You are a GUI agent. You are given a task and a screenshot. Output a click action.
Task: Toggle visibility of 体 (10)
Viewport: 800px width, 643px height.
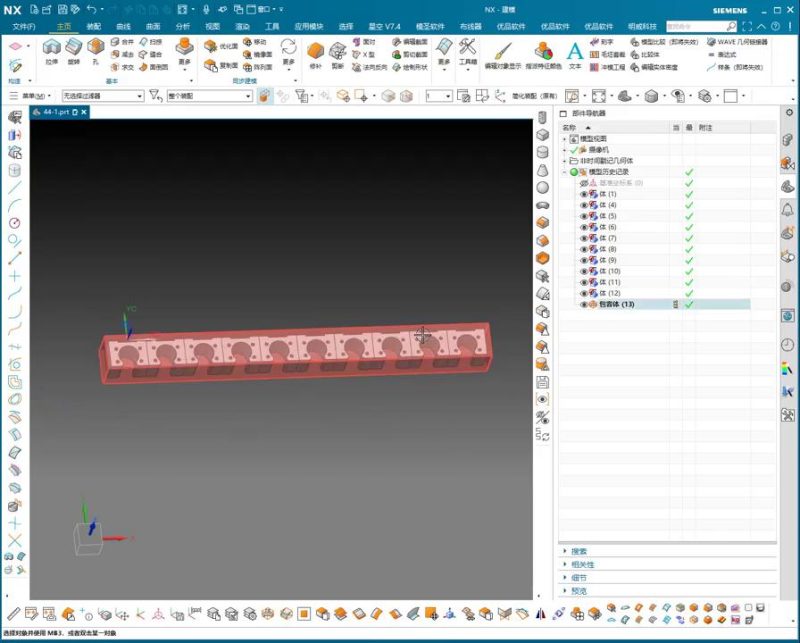click(585, 271)
